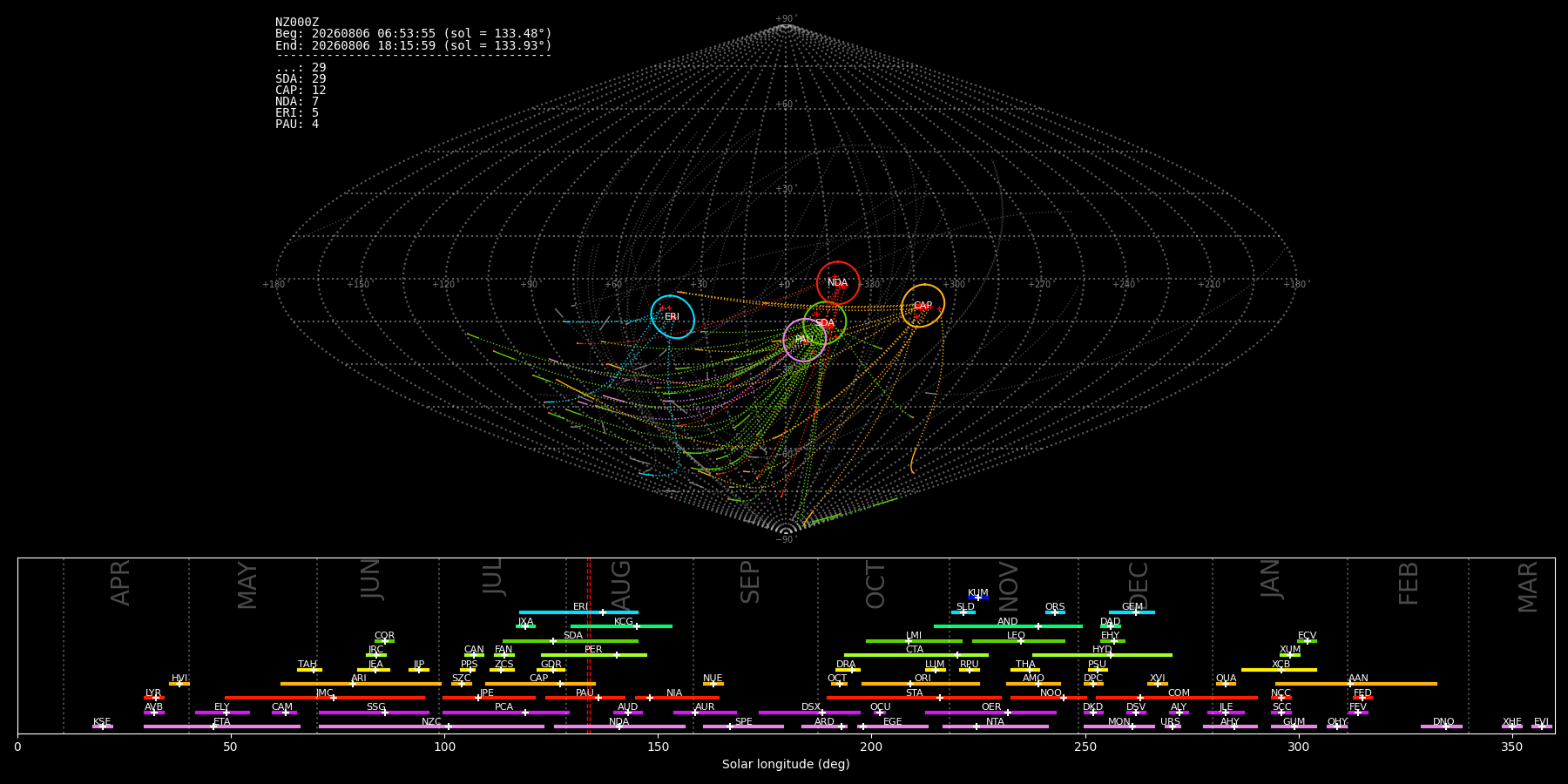Click the AND green shower bar

click(1008, 626)
